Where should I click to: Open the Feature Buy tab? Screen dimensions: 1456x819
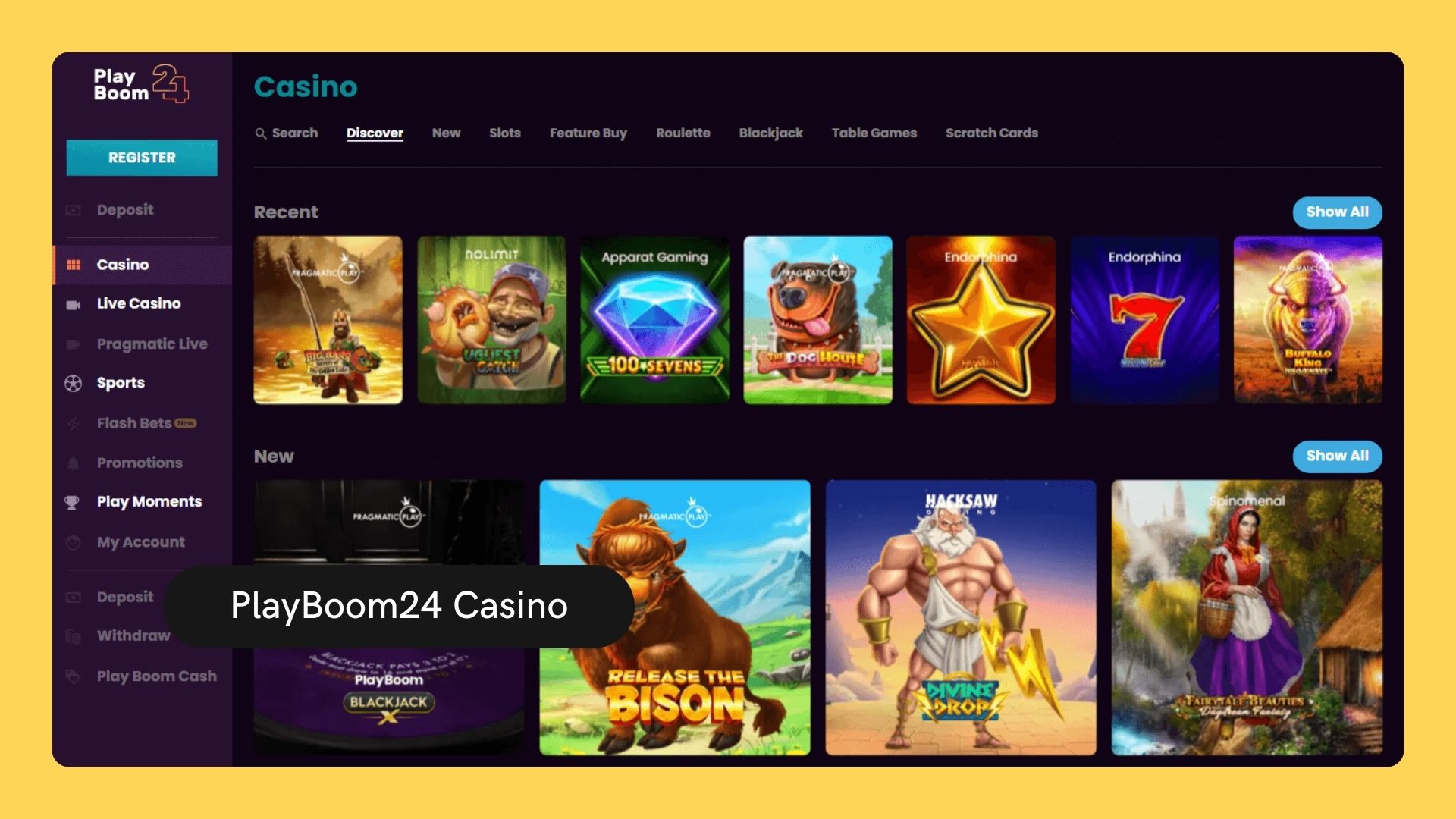click(x=588, y=133)
